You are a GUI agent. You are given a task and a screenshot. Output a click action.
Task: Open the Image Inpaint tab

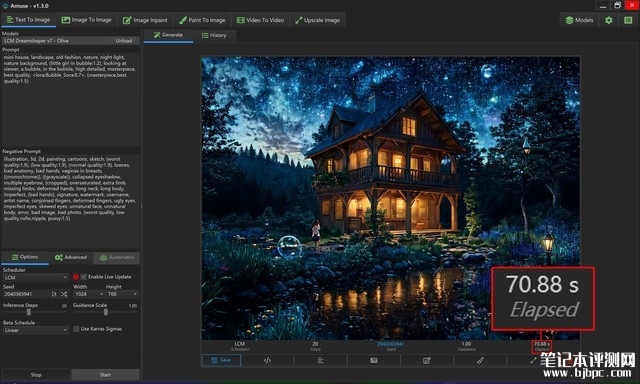coord(145,20)
